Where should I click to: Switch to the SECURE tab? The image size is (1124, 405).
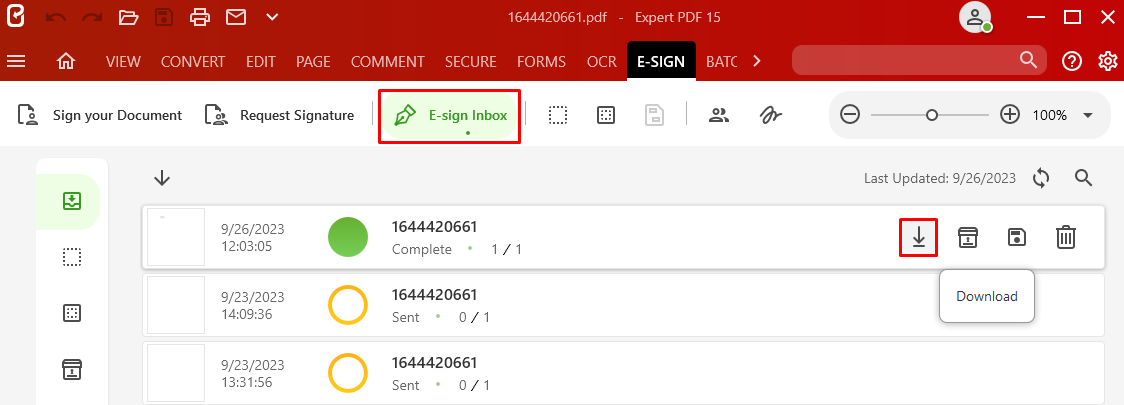(x=471, y=62)
